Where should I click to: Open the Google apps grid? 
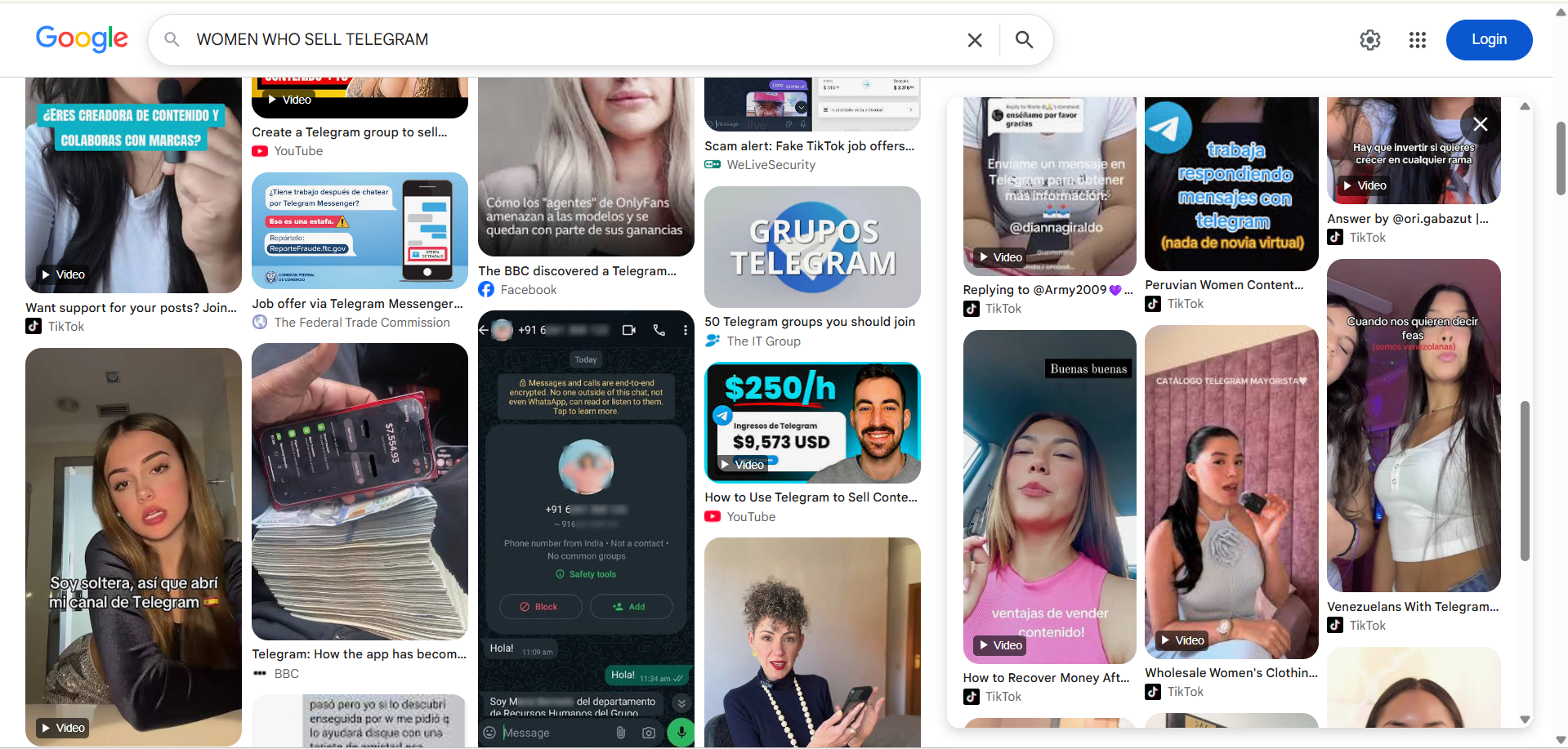pyautogui.click(x=1418, y=40)
